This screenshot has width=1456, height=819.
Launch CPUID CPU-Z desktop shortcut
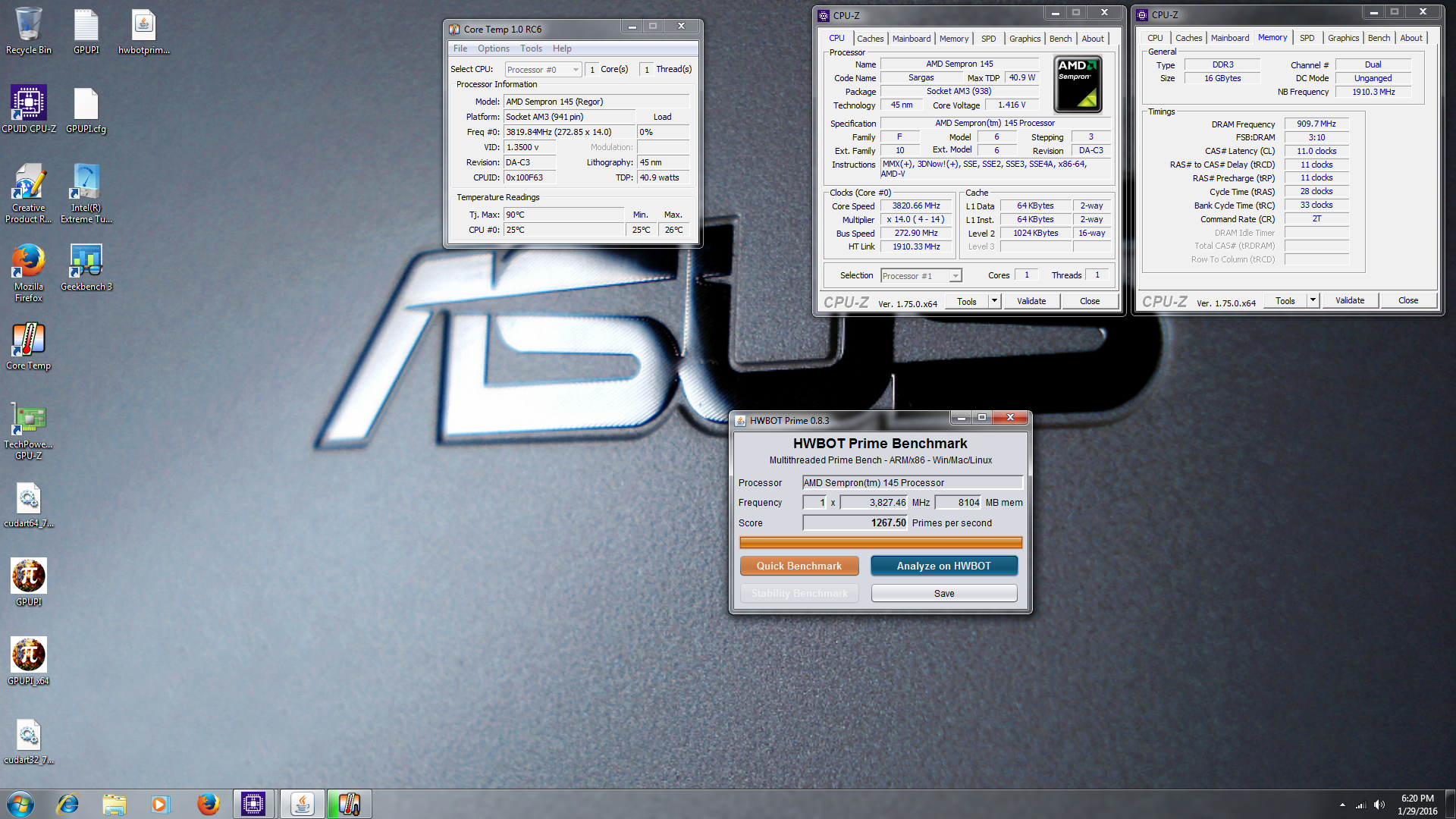29,109
